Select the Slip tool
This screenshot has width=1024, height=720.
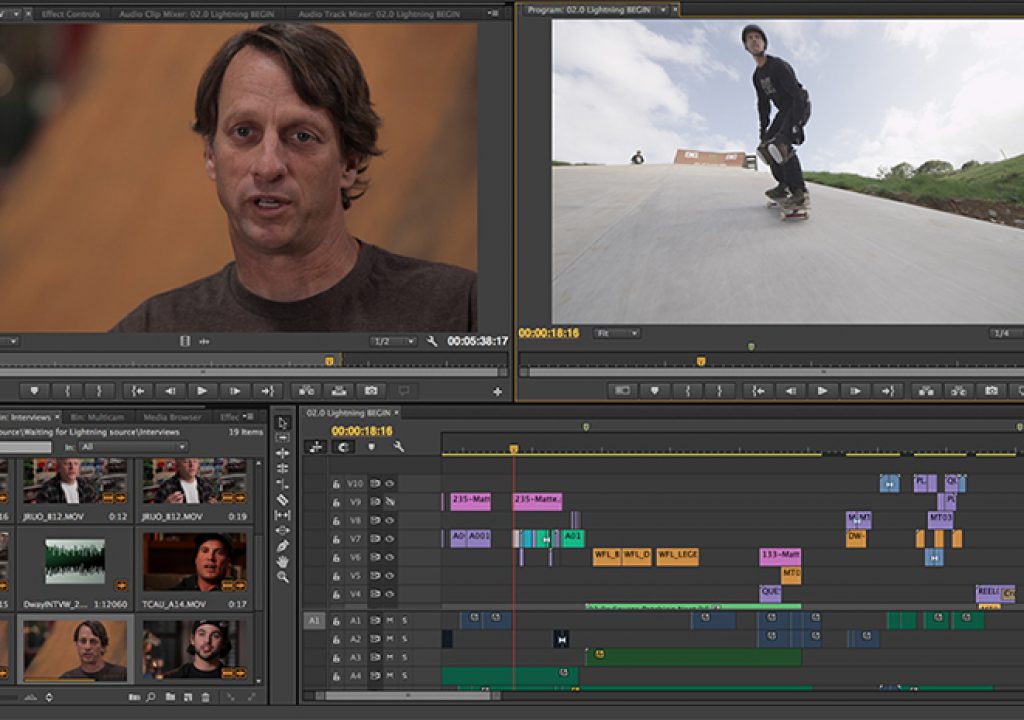coord(283,515)
